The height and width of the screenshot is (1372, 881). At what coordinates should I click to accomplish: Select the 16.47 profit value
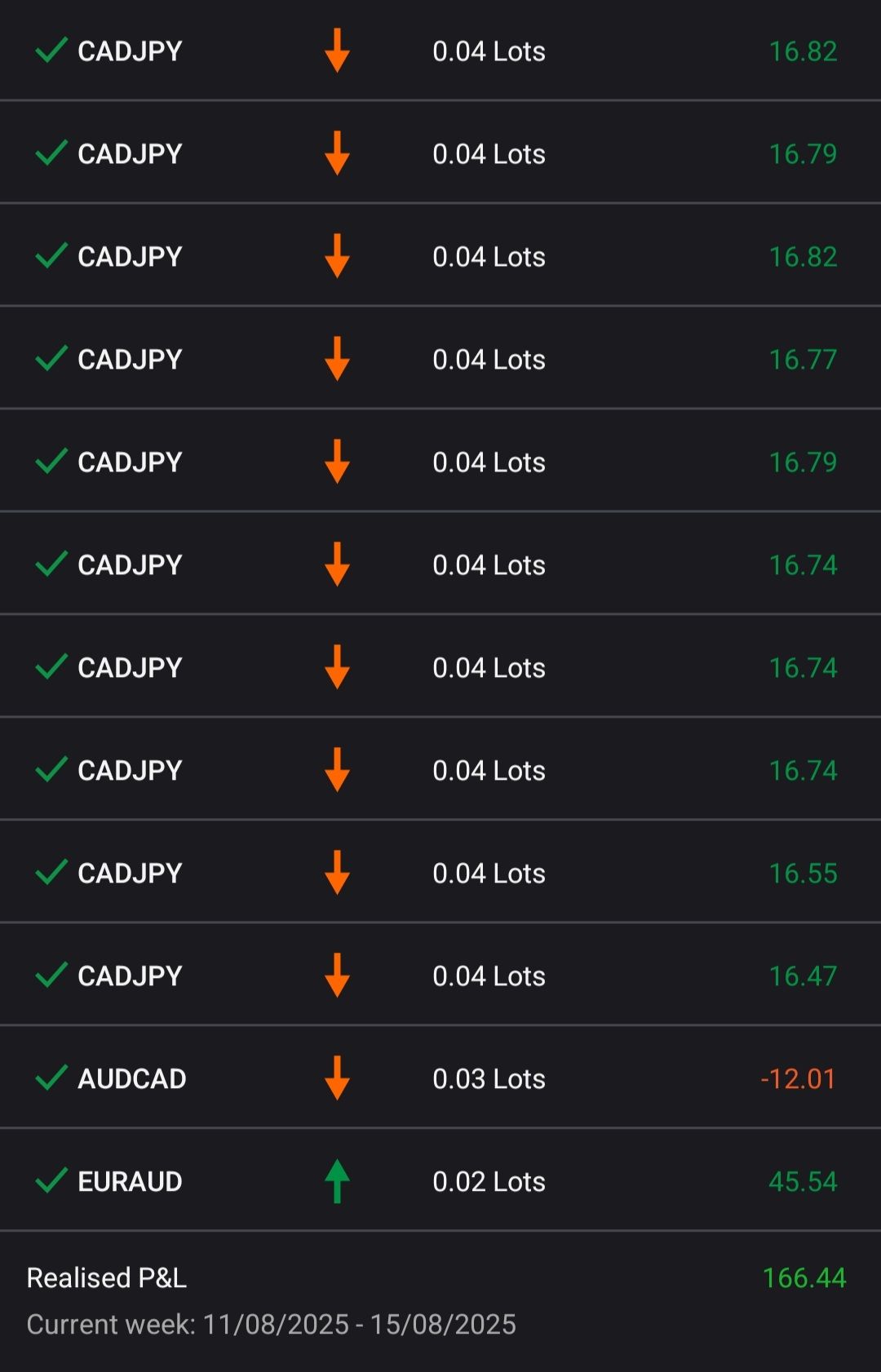click(x=803, y=976)
